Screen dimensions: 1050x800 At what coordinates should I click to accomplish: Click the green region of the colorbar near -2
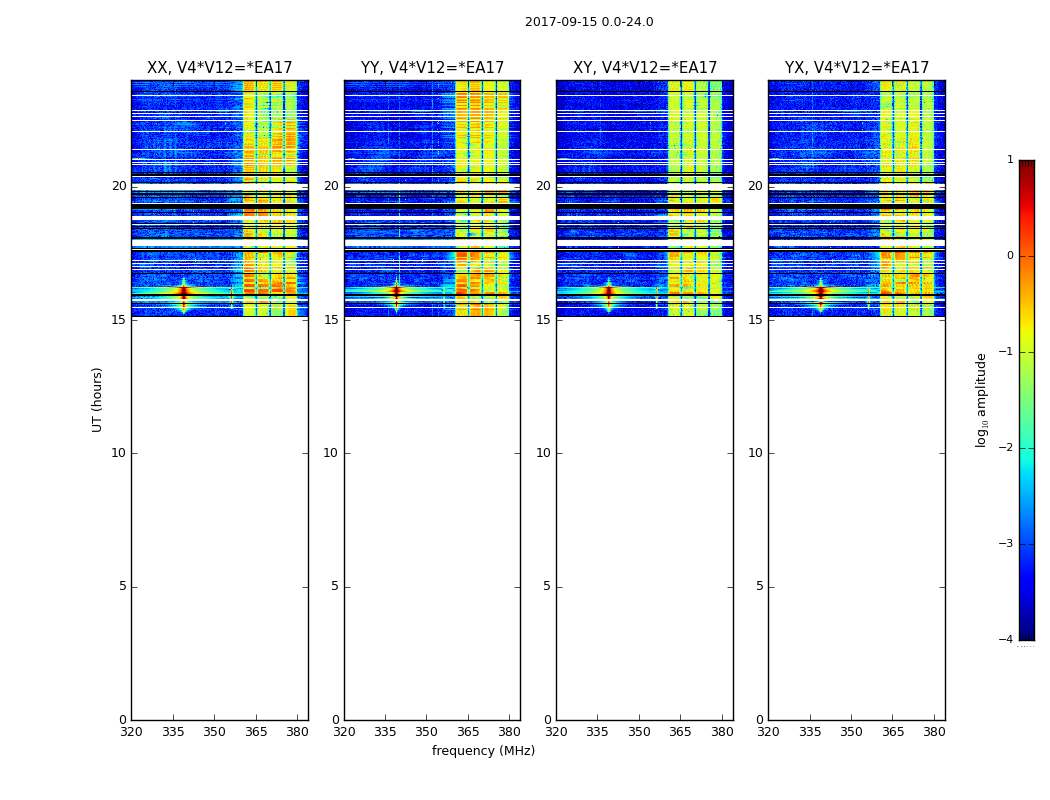1027,447
